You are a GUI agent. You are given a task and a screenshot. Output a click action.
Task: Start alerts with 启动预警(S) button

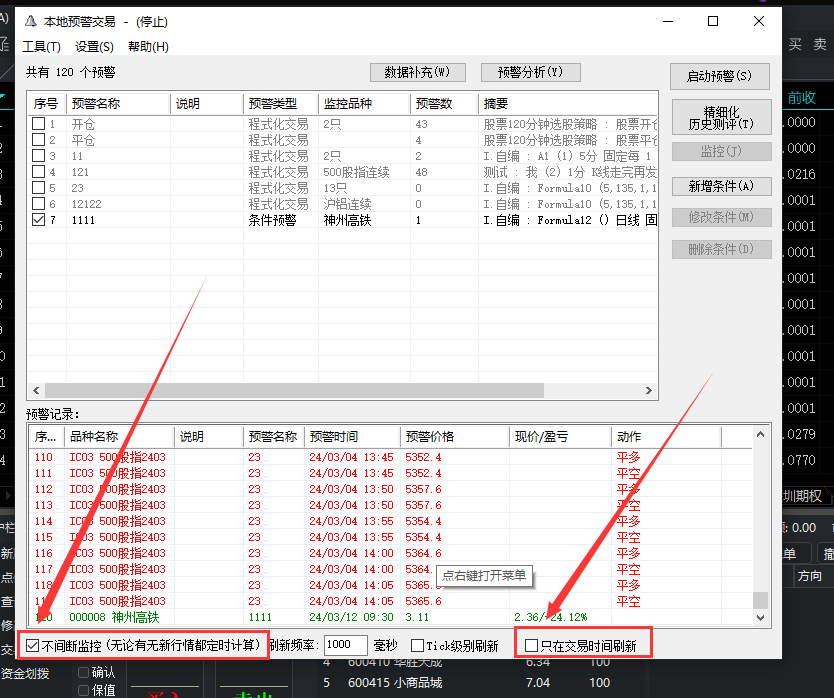point(720,76)
